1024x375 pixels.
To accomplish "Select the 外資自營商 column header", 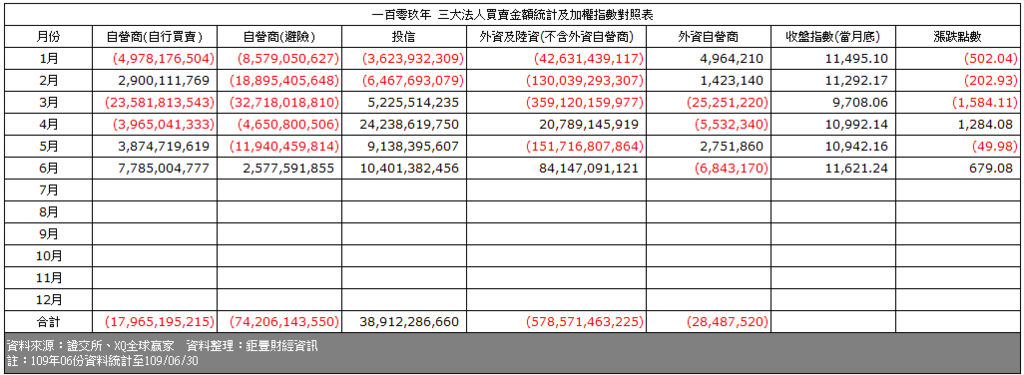I will [x=709, y=37].
